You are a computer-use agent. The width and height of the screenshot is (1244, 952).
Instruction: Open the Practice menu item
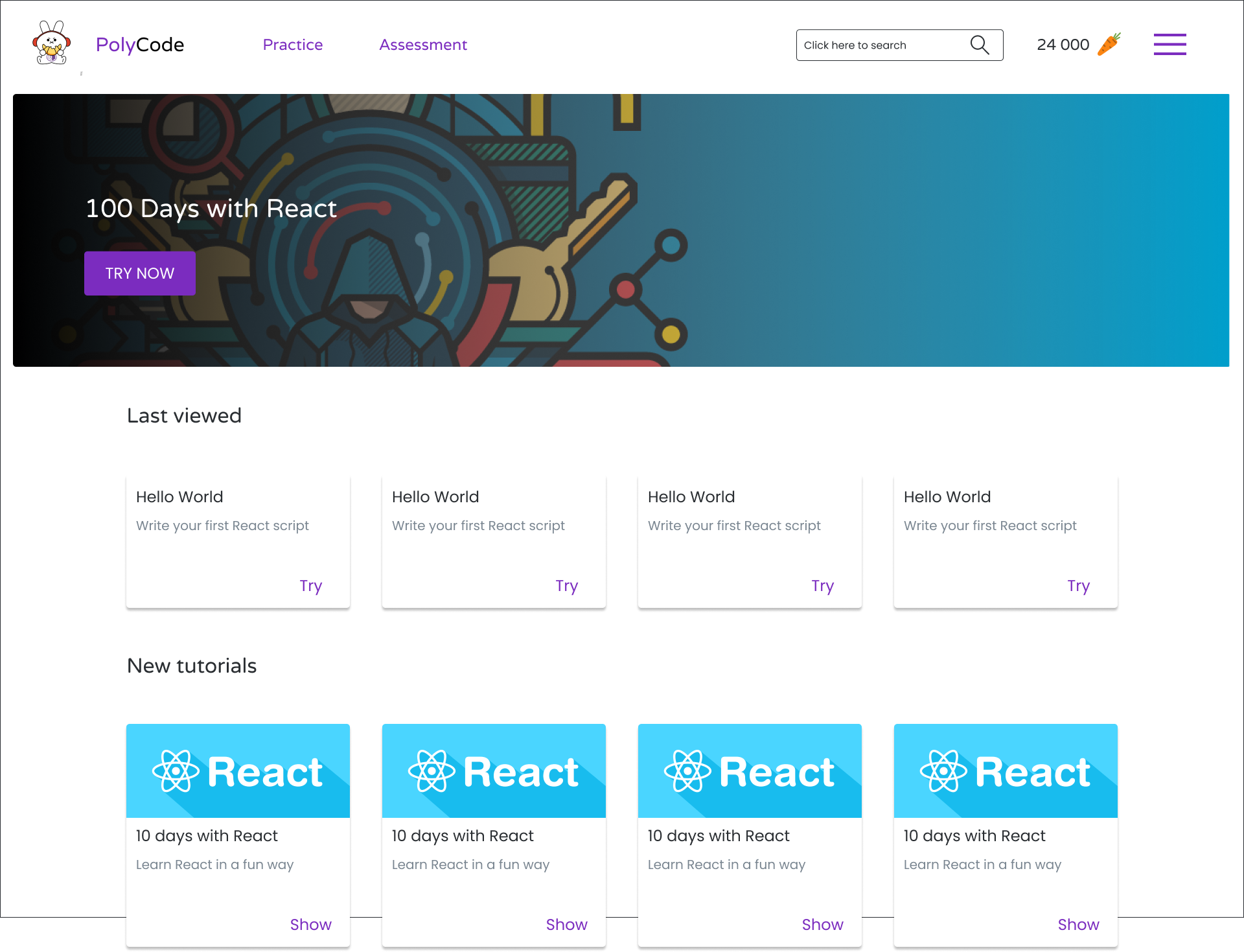click(x=293, y=45)
